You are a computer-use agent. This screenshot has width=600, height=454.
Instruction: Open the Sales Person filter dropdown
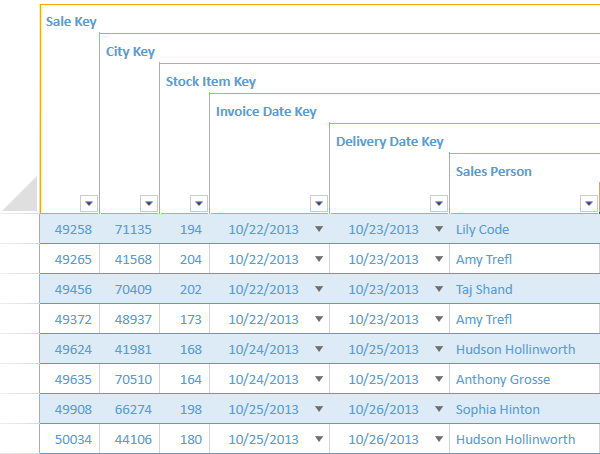588,203
